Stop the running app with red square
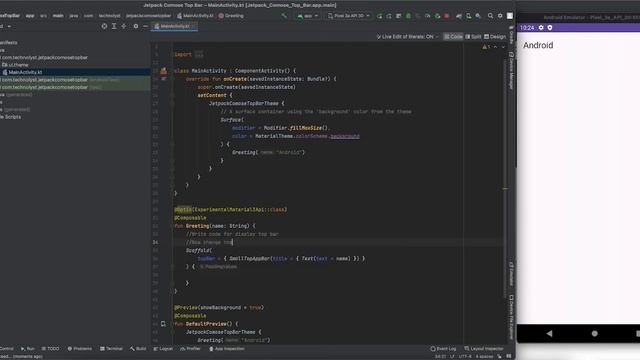The width and height of the screenshot is (640, 360). point(447,16)
